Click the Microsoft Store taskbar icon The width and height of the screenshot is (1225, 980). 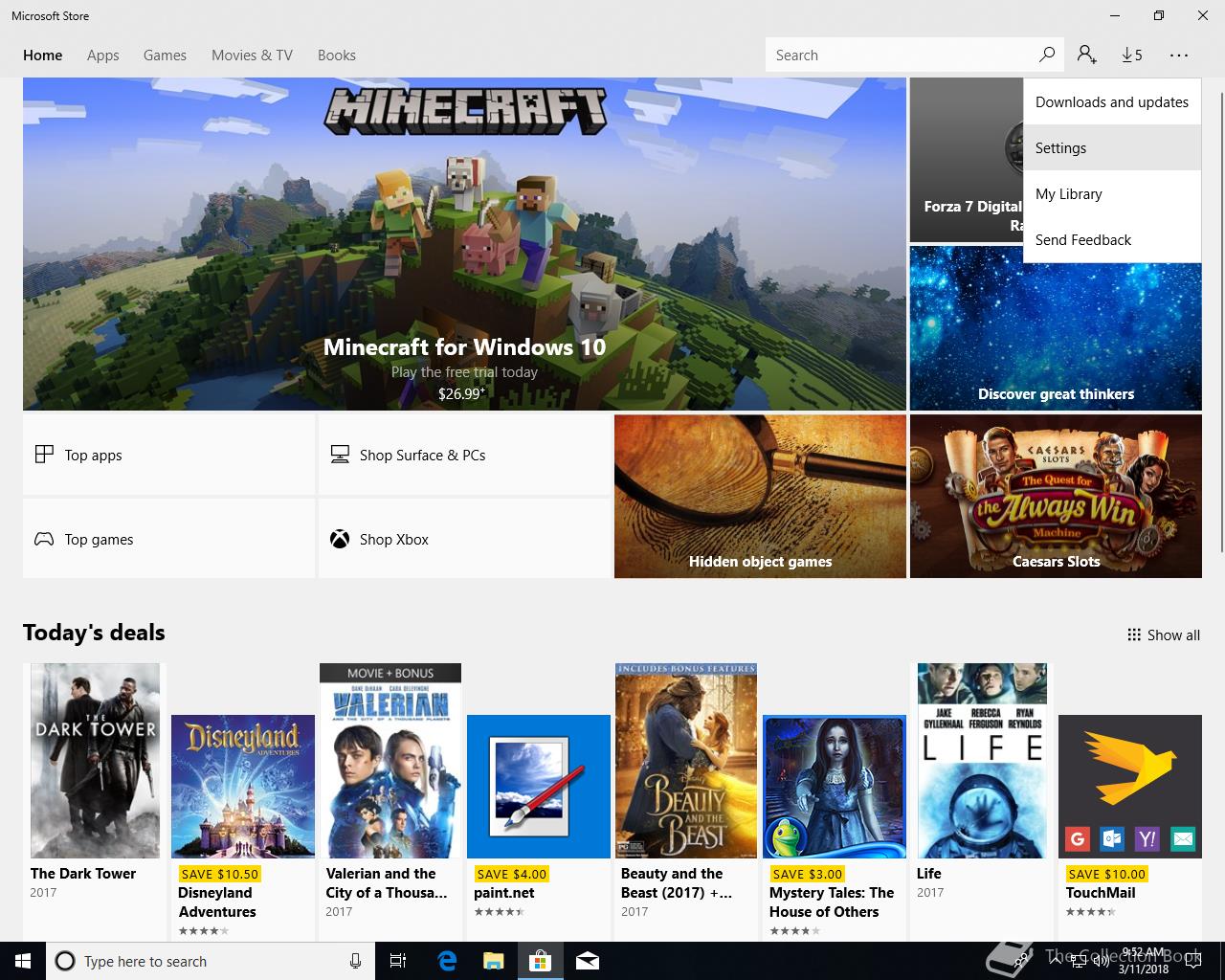(540, 961)
